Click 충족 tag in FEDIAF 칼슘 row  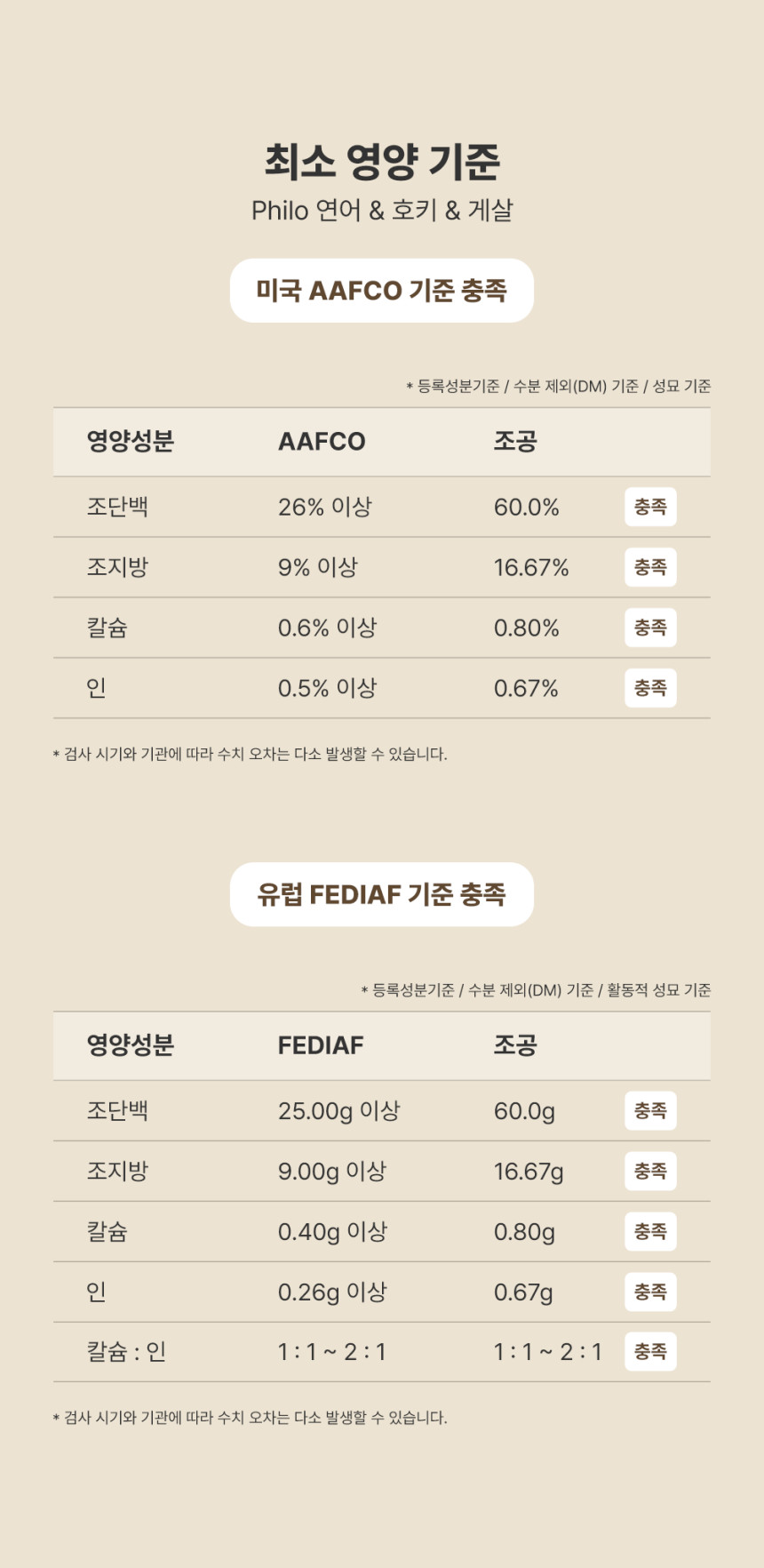(650, 1232)
